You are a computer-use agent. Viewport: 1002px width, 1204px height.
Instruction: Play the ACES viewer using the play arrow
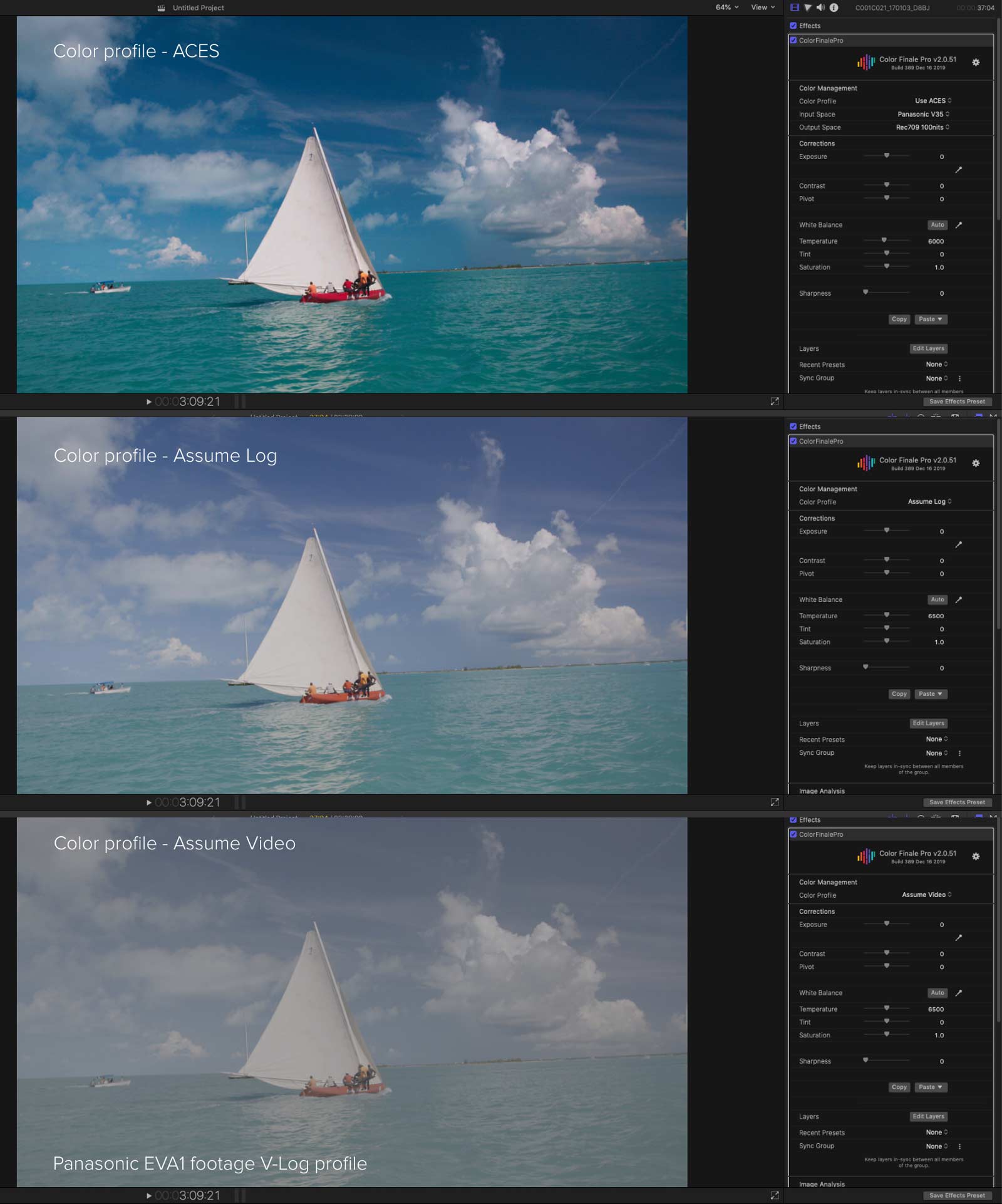tap(149, 402)
